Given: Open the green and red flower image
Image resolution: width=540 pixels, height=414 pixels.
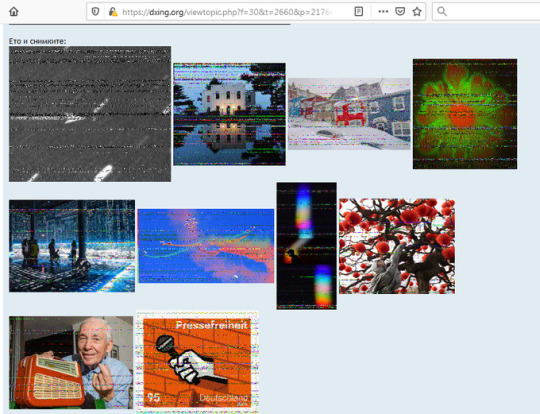Looking at the screenshot, I should click(x=465, y=114).
